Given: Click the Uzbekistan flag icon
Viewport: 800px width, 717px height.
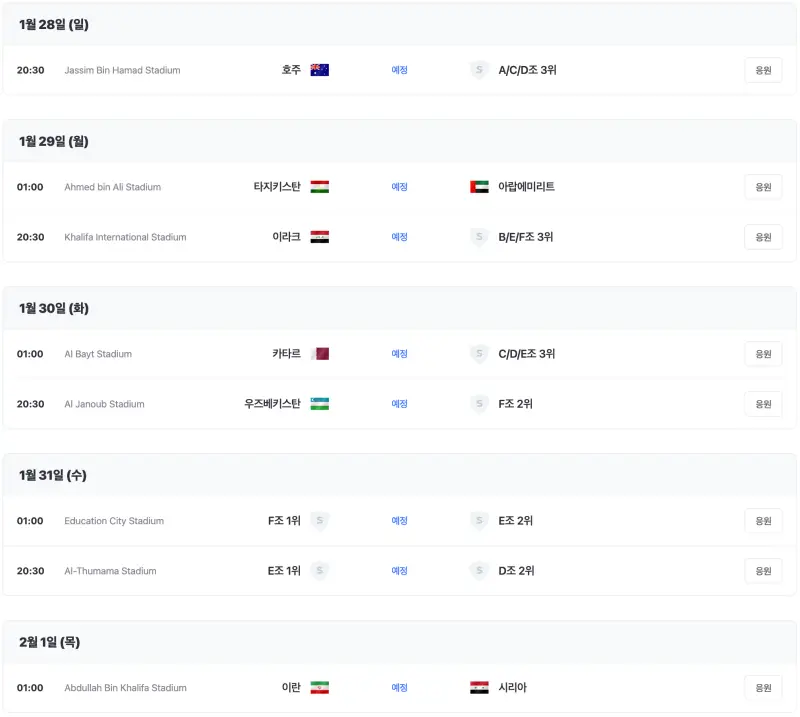Looking at the screenshot, I should click(319, 404).
